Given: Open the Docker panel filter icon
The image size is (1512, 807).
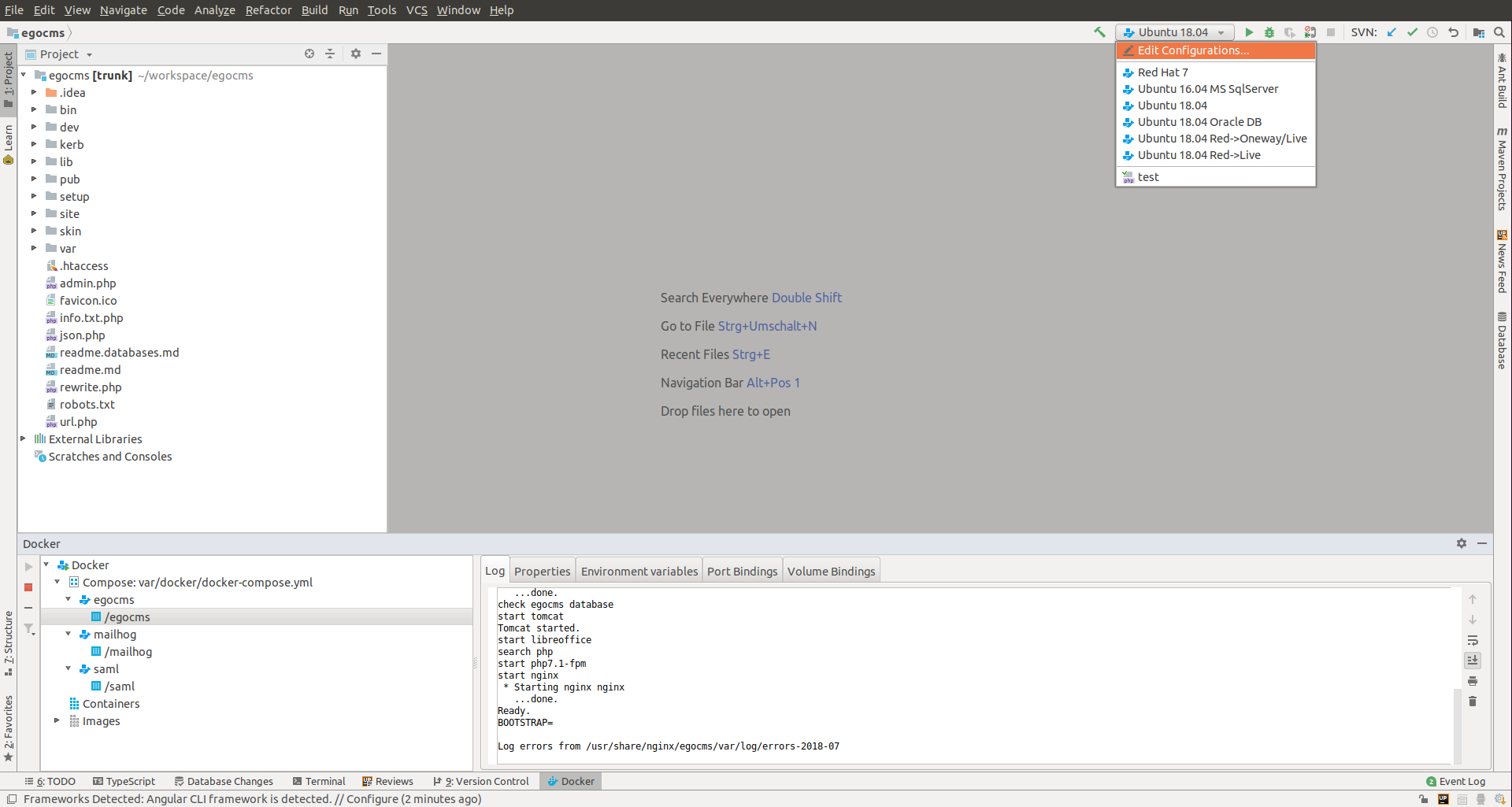Looking at the screenshot, I should [x=29, y=629].
